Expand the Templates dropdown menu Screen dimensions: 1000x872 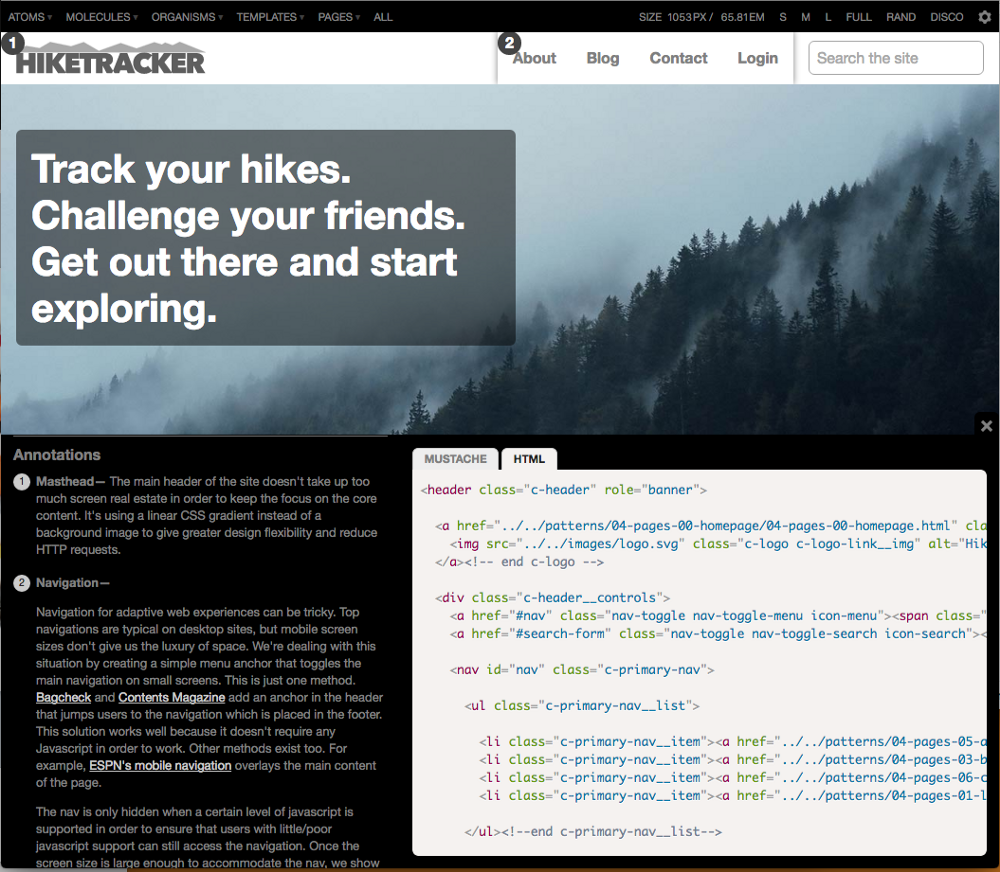(270, 17)
